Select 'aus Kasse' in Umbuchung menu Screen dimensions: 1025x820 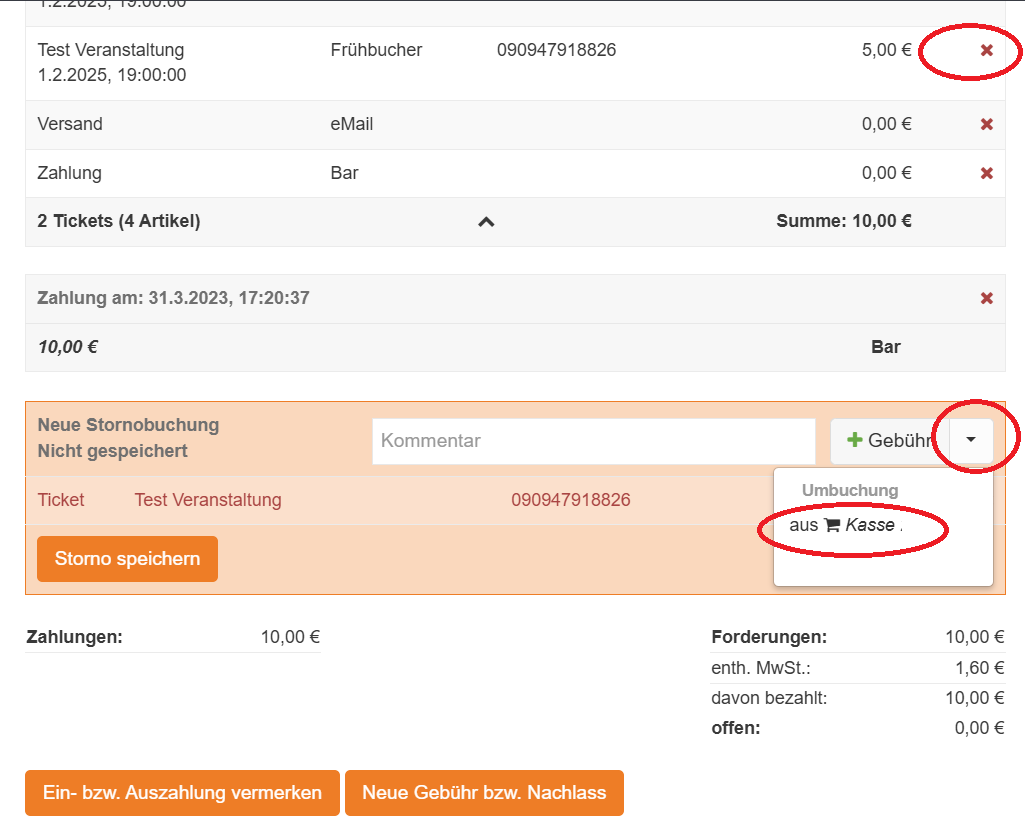tap(845, 525)
